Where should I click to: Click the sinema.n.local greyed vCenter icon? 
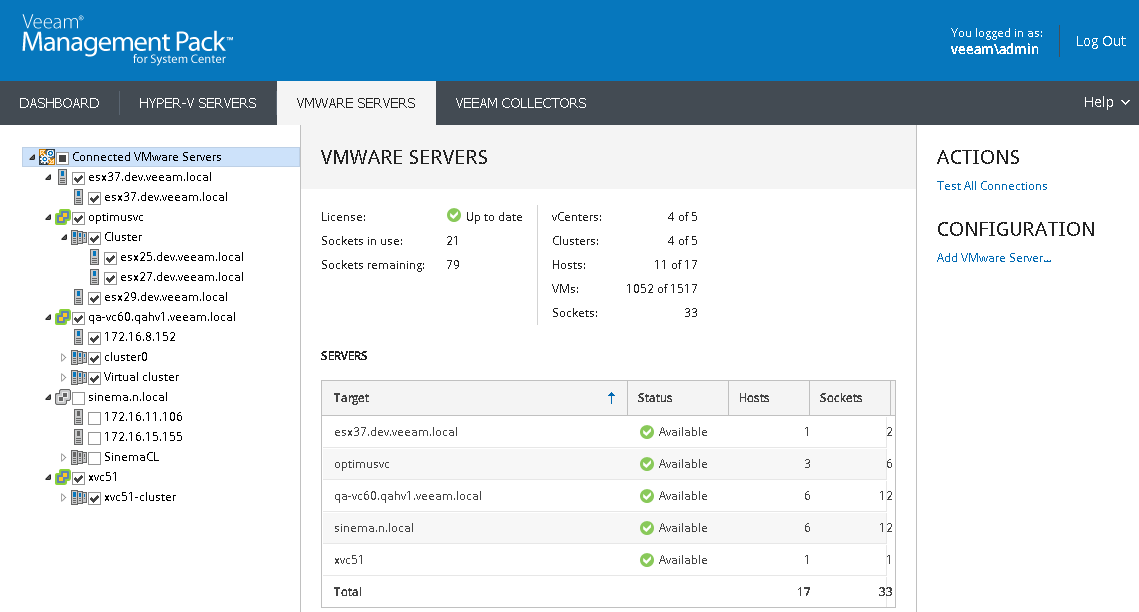(62, 397)
